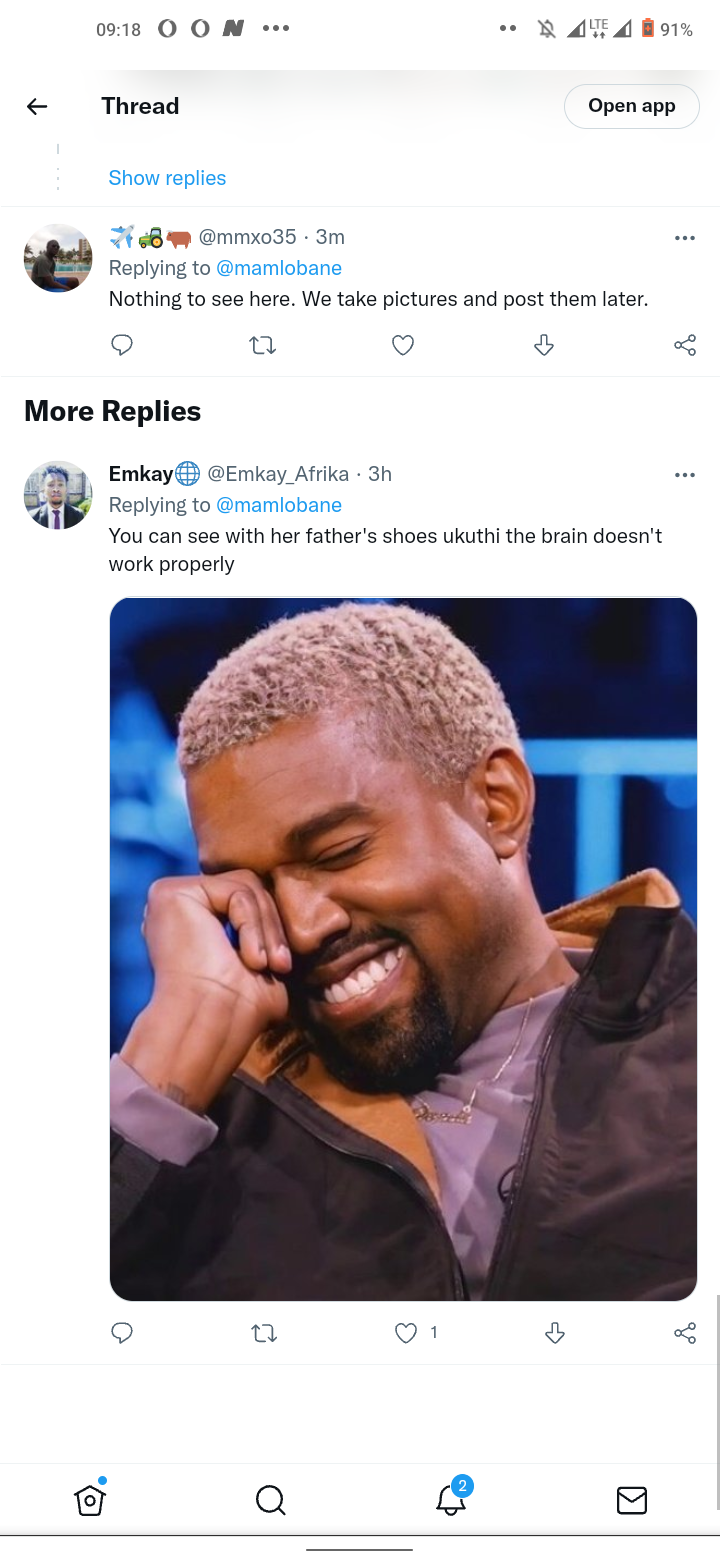The width and height of the screenshot is (720, 1560).
Task: Share Emkay's tweet
Action: point(685,1332)
